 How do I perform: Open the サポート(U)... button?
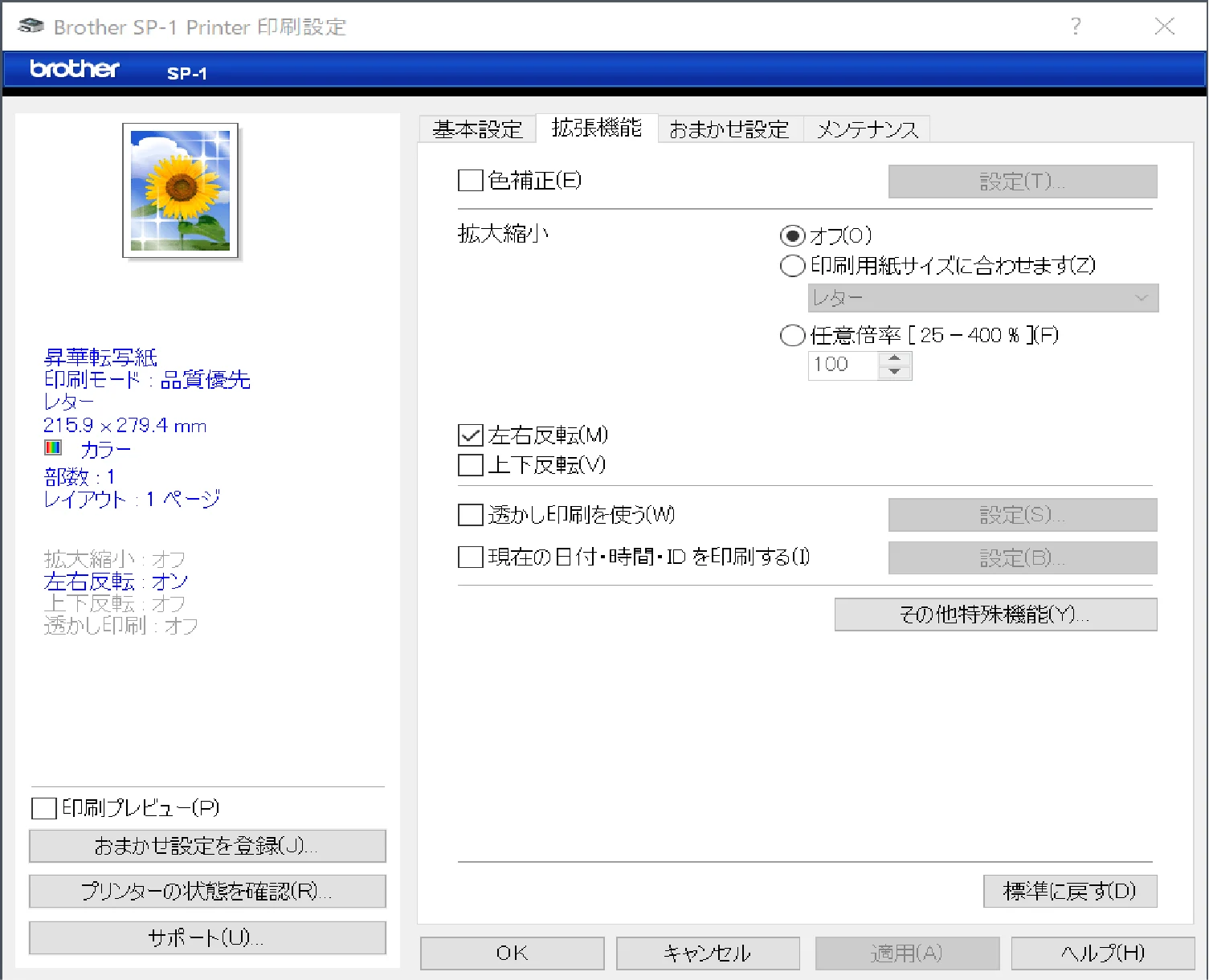click(207, 937)
